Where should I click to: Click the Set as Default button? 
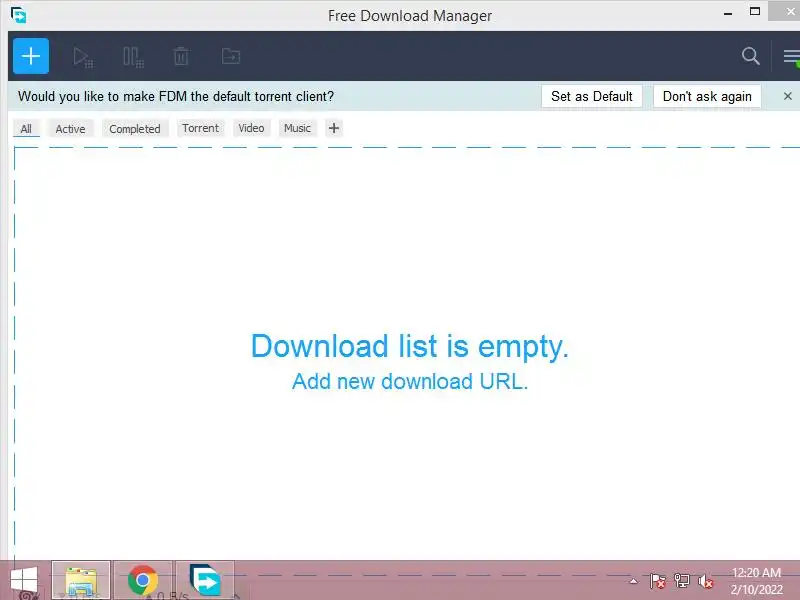[592, 96]
